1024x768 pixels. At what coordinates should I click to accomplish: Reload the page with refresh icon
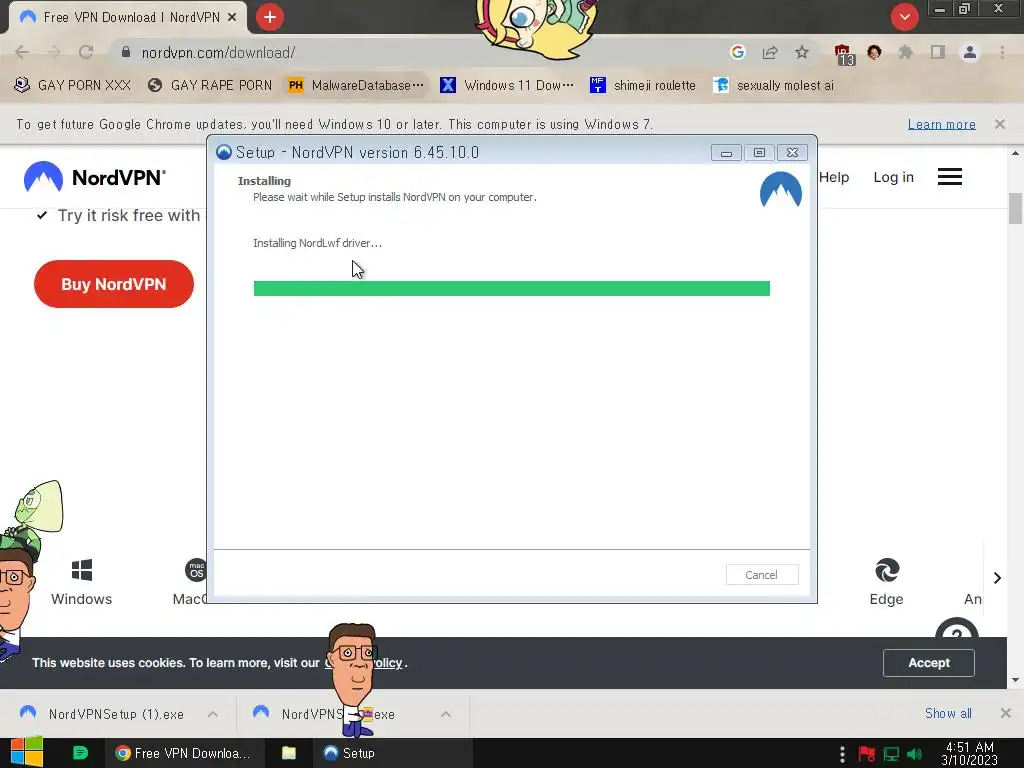(86, 52)
